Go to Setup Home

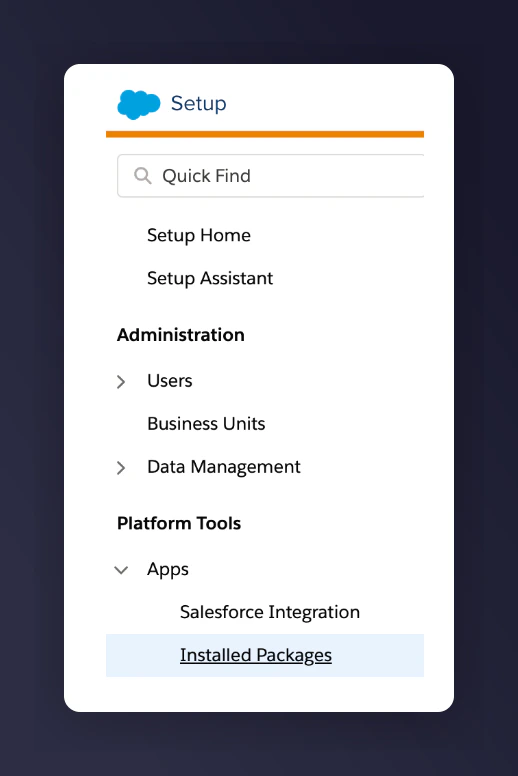pyautogui.click(x=199, y=235)
